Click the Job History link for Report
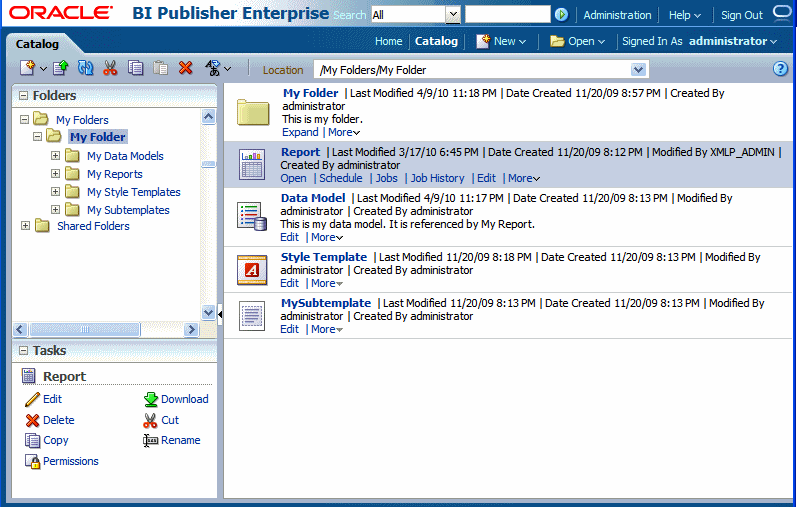 click(x=438, y=178)
